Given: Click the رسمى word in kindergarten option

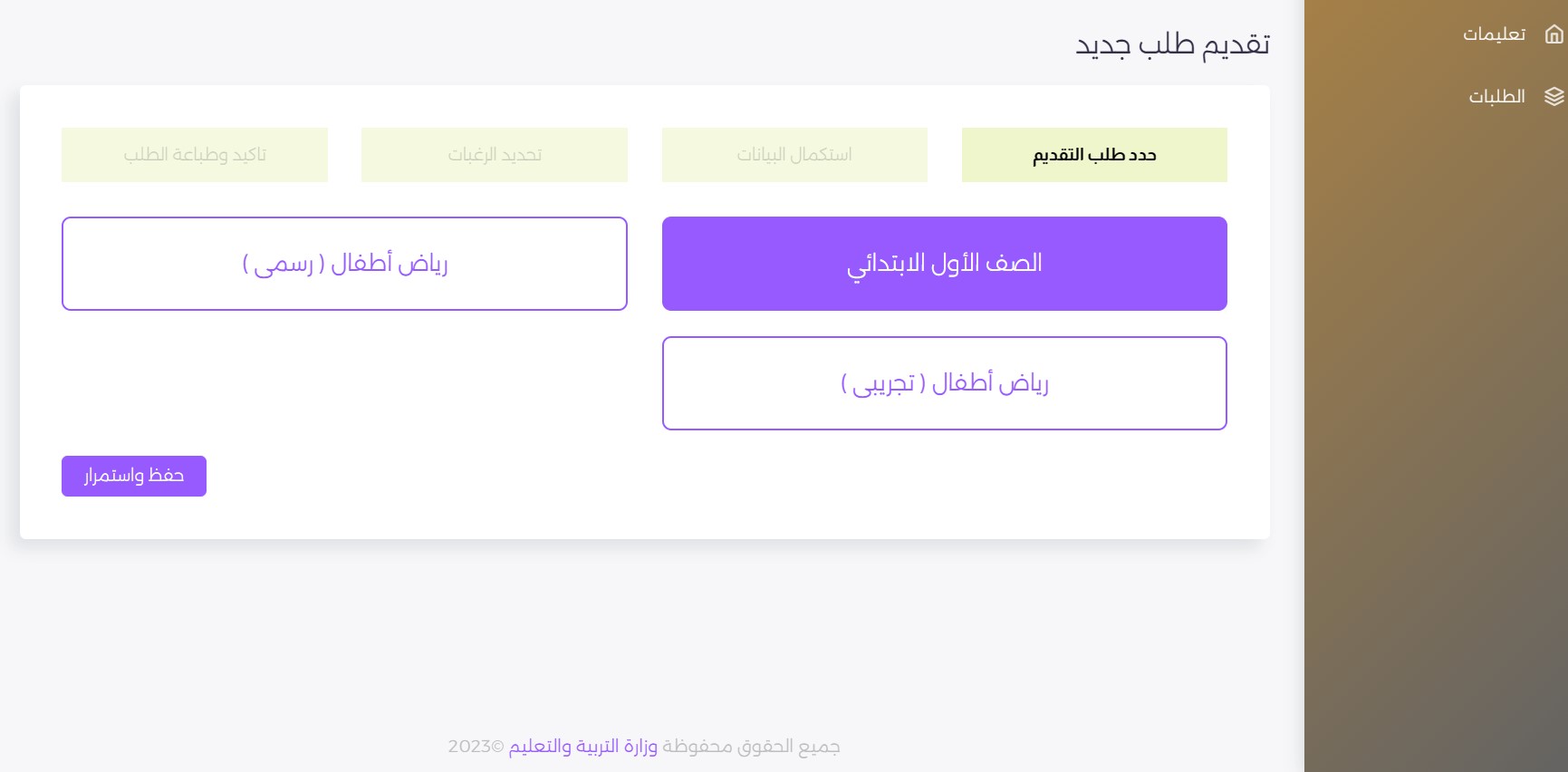Looking at the screenshot, I should 284,264.
